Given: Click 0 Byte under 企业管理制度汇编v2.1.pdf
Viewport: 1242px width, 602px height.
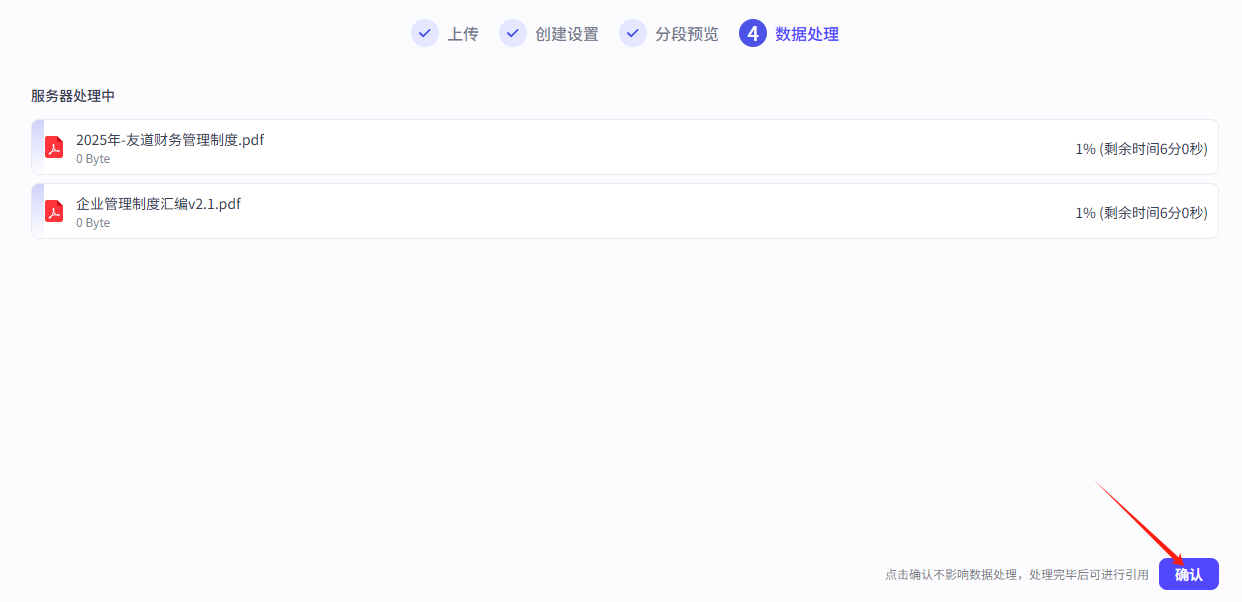Looking at the screenshot, I should 93,223.
